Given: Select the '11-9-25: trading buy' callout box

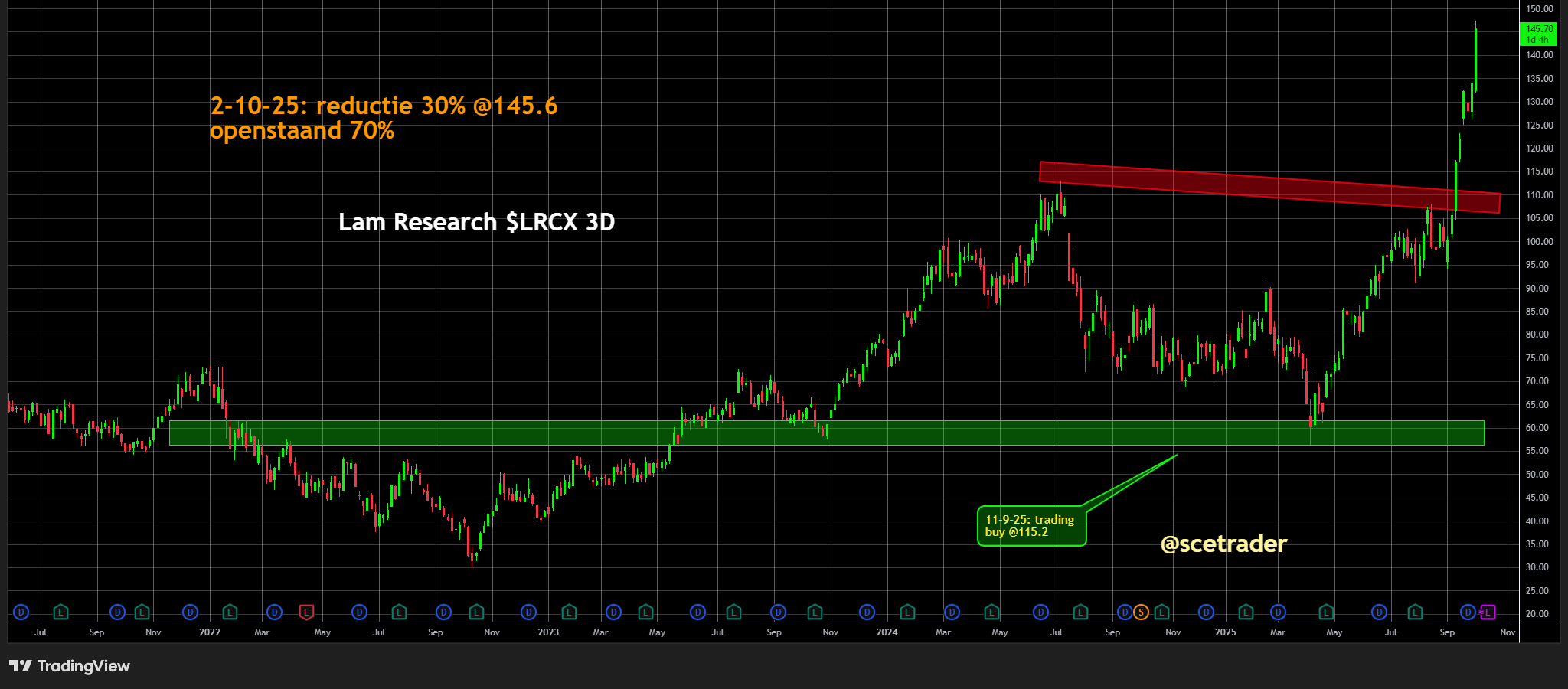Looking at the screenshot, I should tap(1031, 526).
